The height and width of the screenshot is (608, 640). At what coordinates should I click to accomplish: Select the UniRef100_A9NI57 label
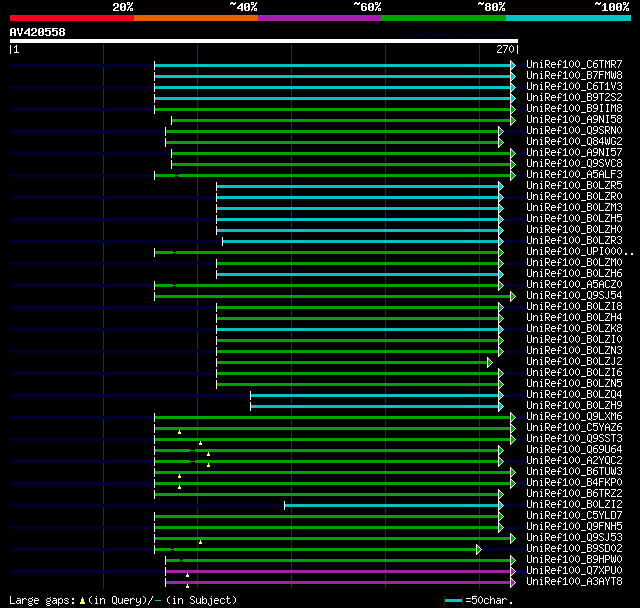[574, 153]
